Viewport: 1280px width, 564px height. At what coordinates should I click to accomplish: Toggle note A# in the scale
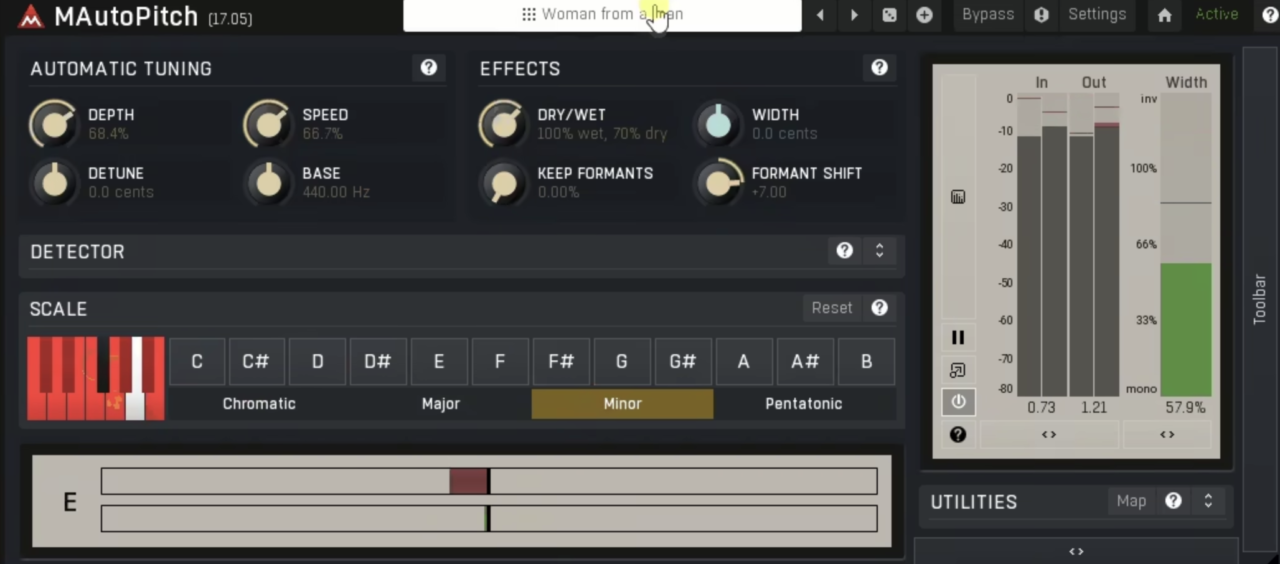tap(805, 362)
